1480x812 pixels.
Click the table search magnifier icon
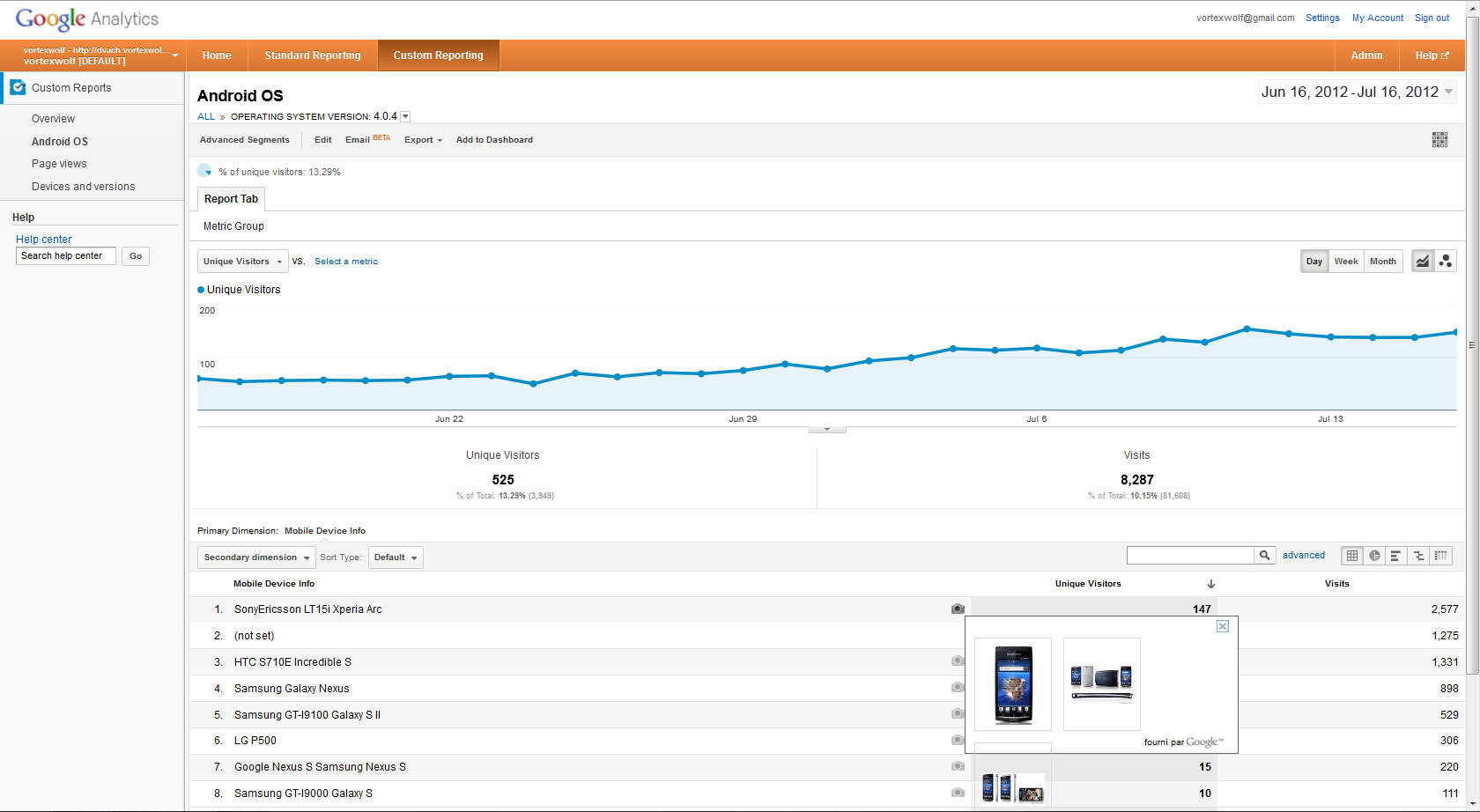coord(1265,555)
